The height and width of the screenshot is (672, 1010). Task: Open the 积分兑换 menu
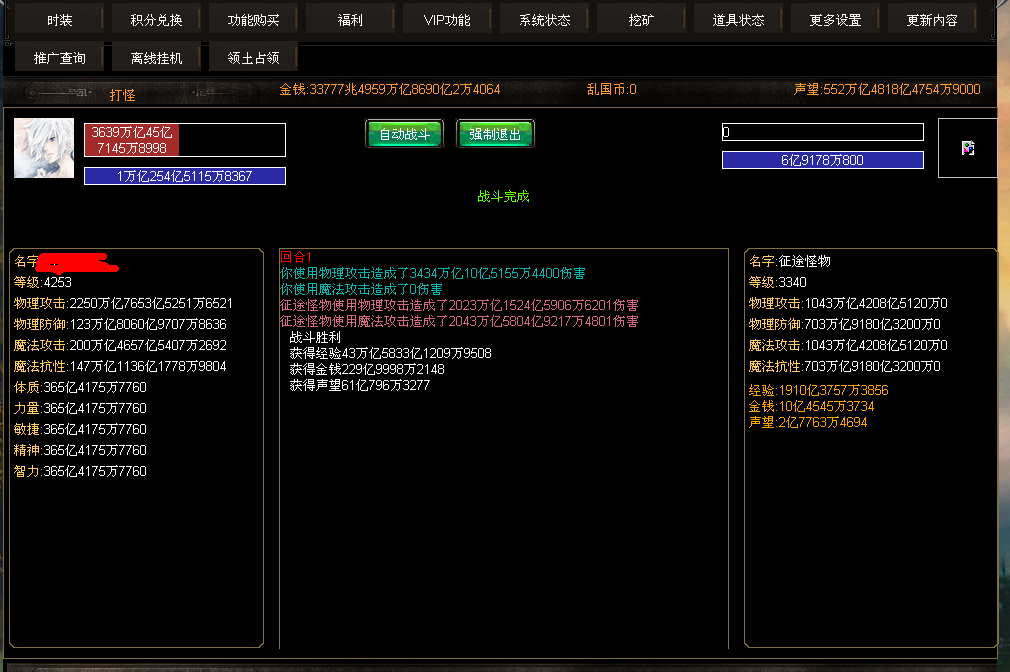156,20
